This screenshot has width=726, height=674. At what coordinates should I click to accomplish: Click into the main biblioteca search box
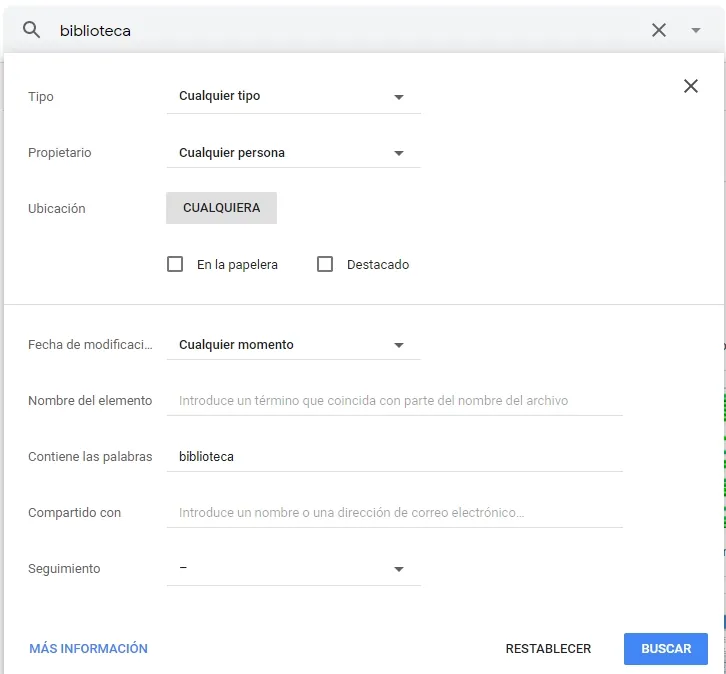(350, 31)
